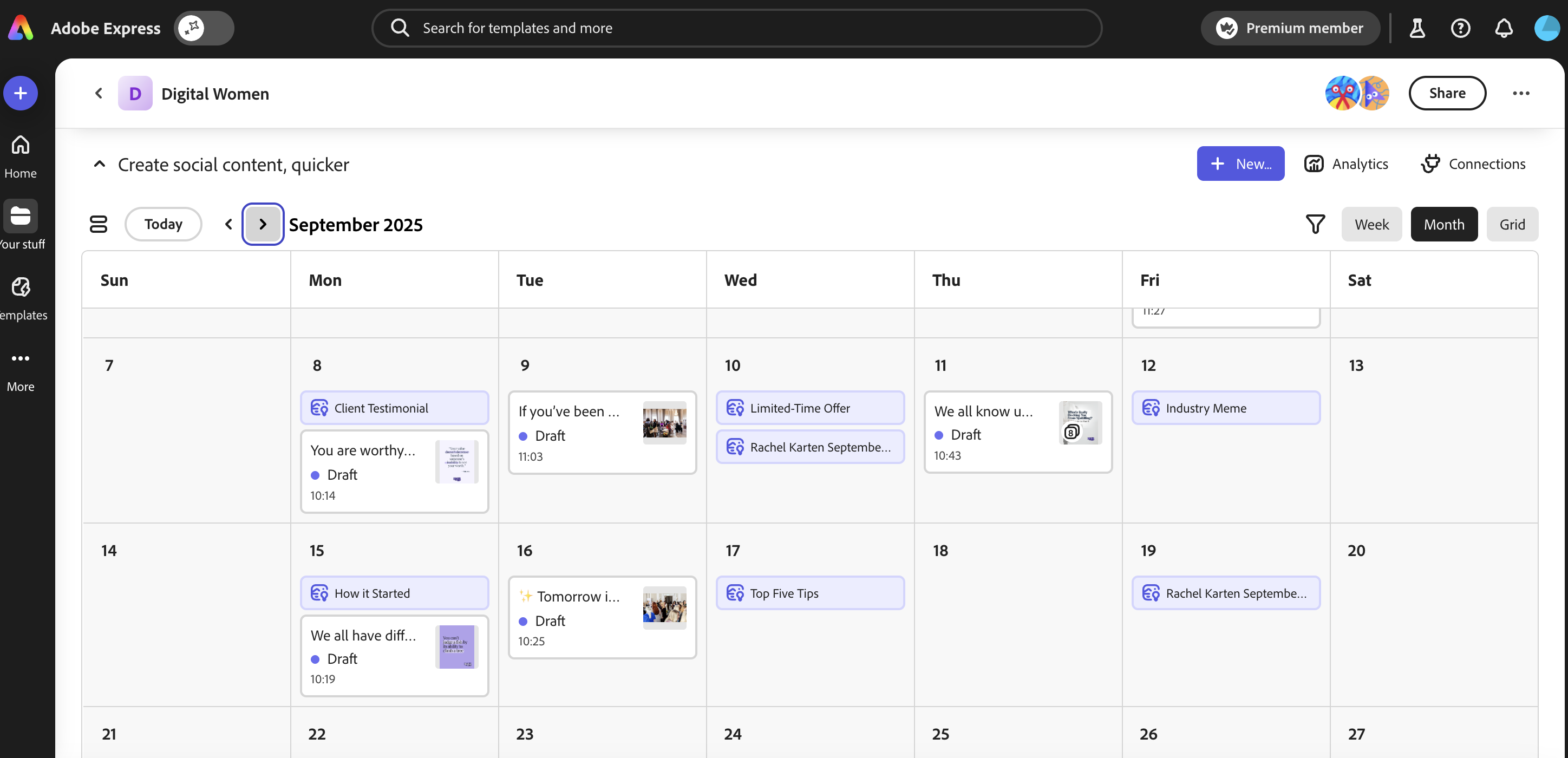Collapse the Create social content section

[x=99, y=165]
